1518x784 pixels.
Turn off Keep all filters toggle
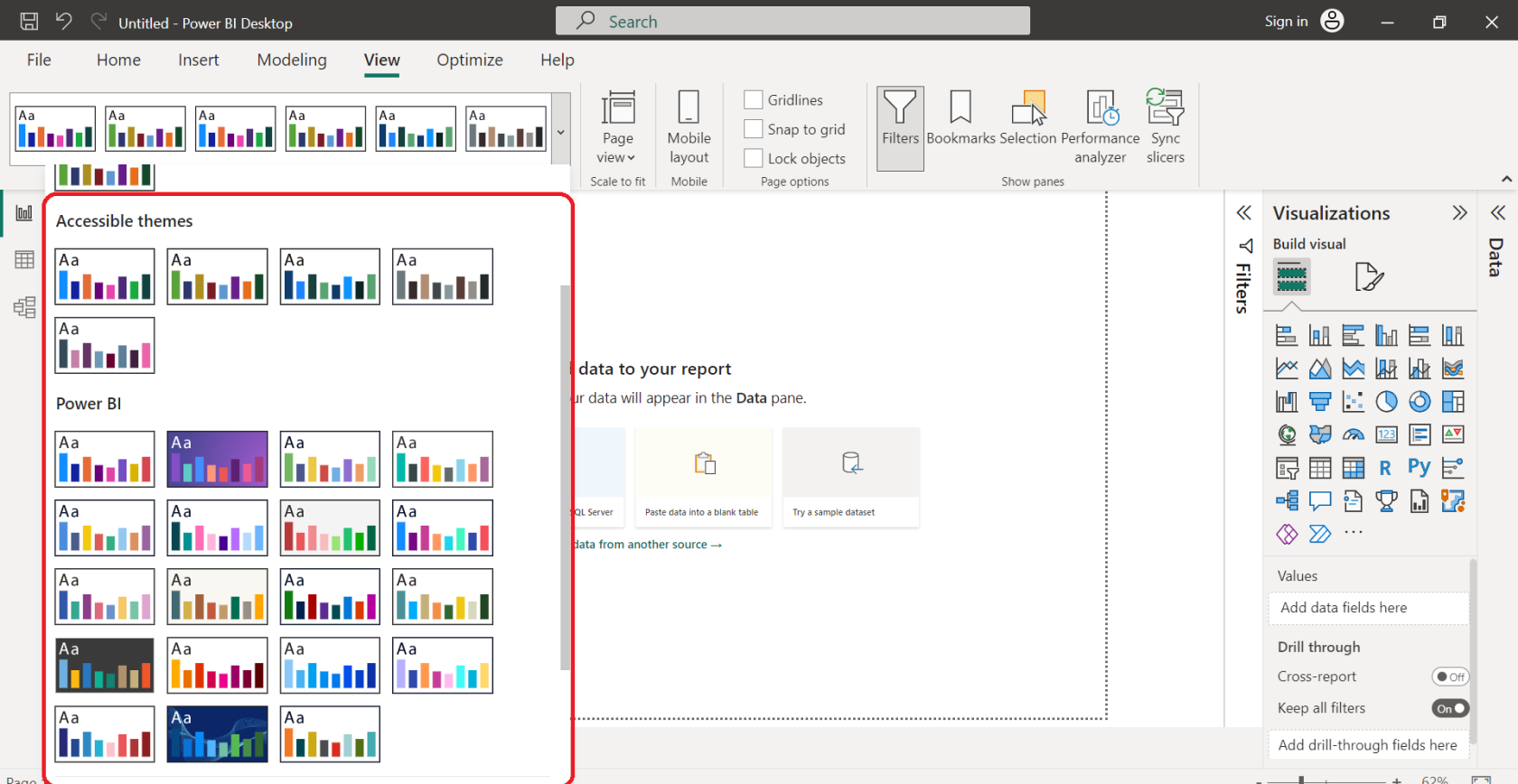point(1450,708)
